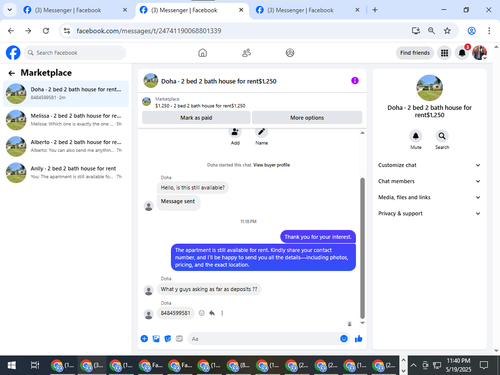Image resolution: width=500 pixels, height=375 pixels.
Task: Click the chat vertical scrollbar
Action: (362, 248)
